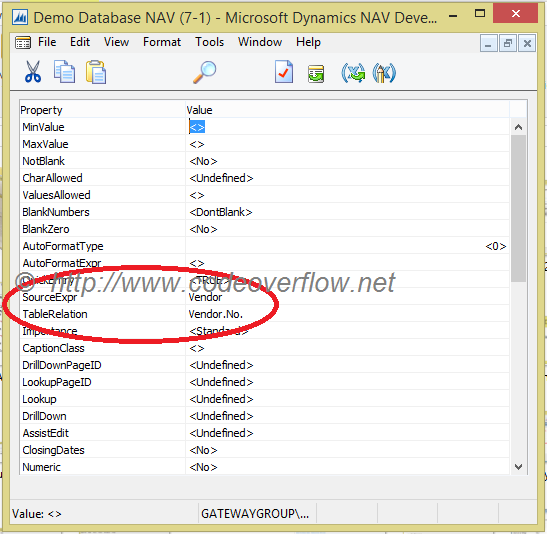
Task: Click the green X symbol toolbar icon
Action: [353, 73]
